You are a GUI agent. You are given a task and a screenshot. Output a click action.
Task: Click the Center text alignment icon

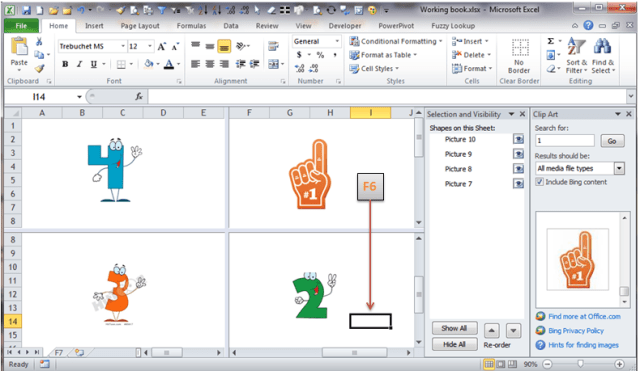210,64
